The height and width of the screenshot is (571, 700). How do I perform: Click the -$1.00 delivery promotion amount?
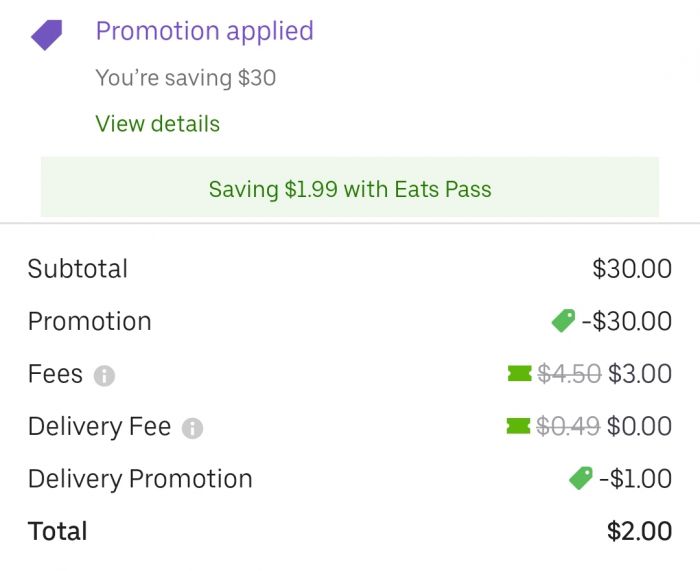[635, 479]
